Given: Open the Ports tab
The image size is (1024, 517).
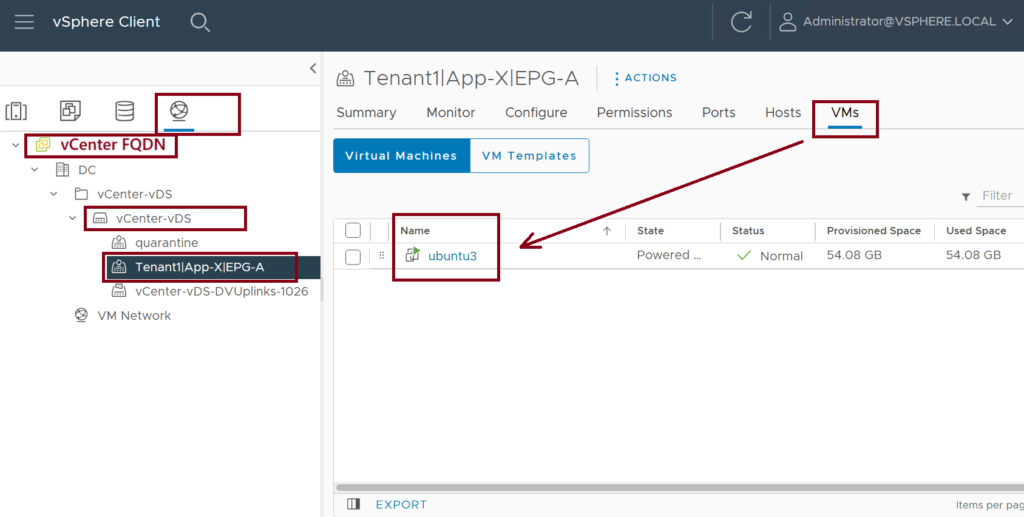Looking at the screenshot, I should (718, 112).
